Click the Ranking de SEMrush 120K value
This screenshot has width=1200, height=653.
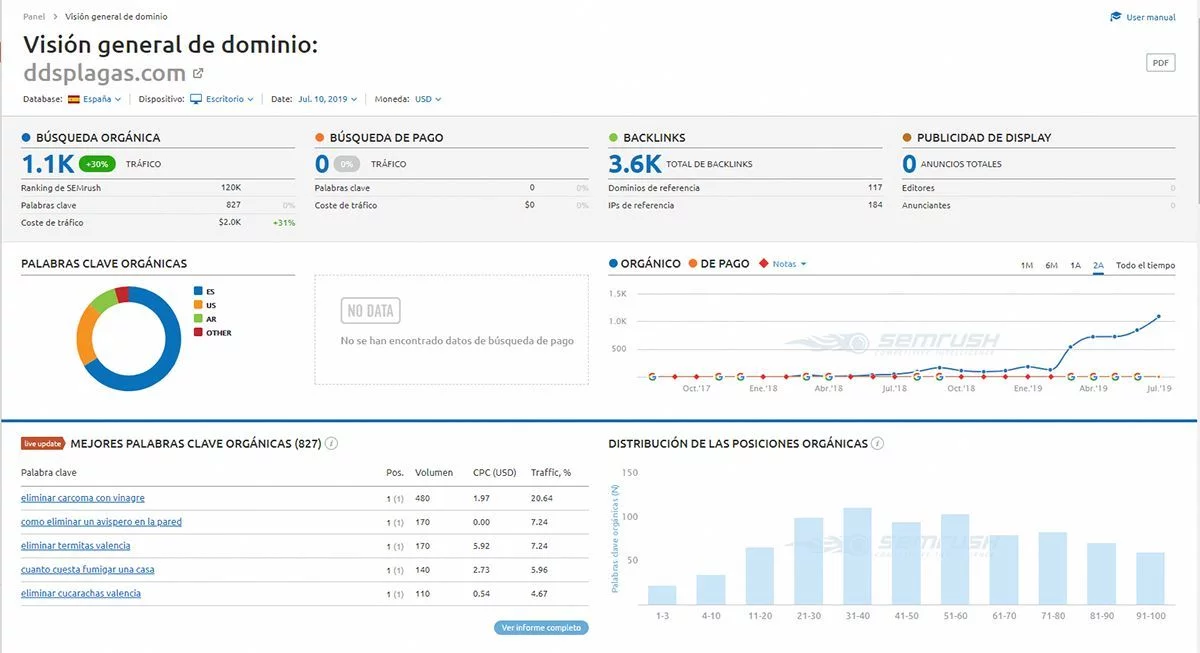[x=231, y=188]
